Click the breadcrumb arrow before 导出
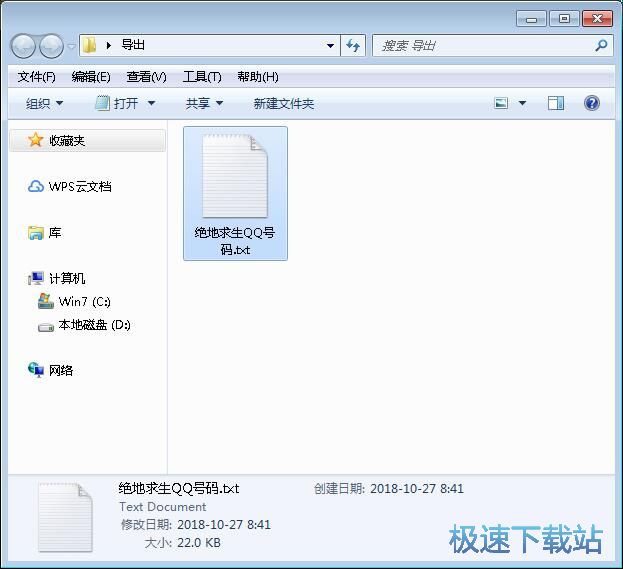 tap(108, 45)
